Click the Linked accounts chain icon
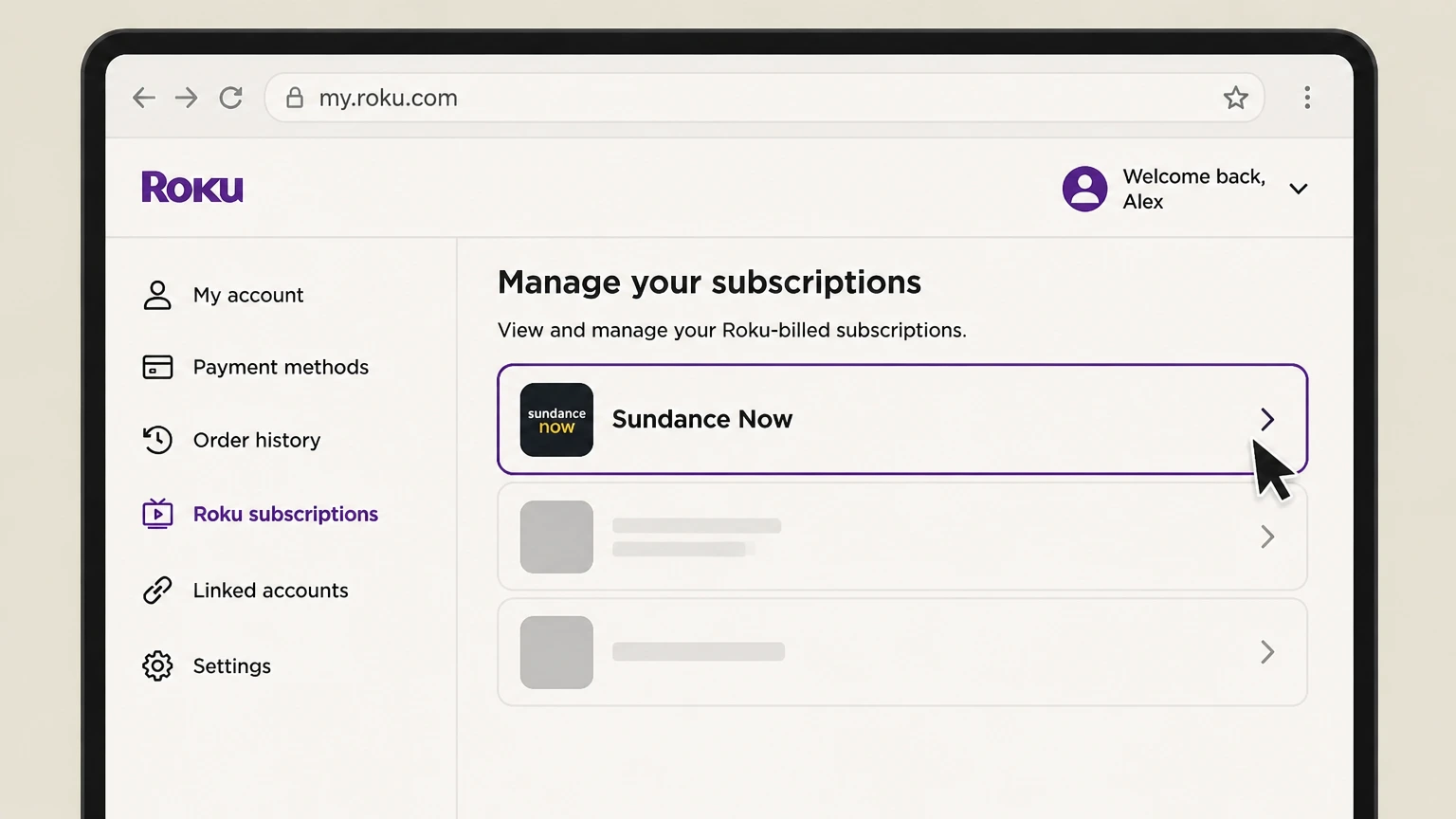Screen dimensions: 1456x819 157,591
